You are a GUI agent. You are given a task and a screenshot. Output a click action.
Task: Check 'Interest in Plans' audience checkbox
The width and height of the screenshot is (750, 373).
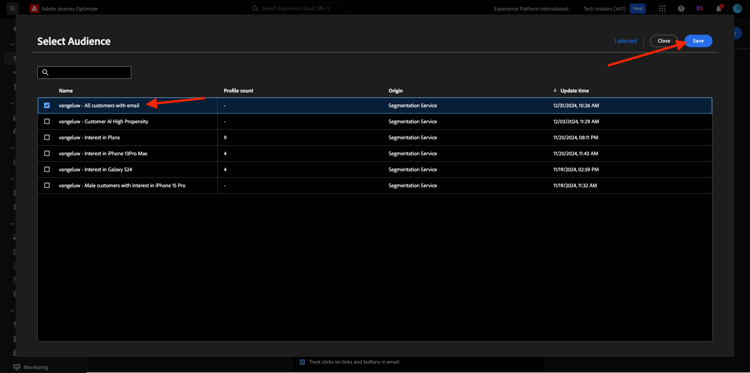click(47, 137)
